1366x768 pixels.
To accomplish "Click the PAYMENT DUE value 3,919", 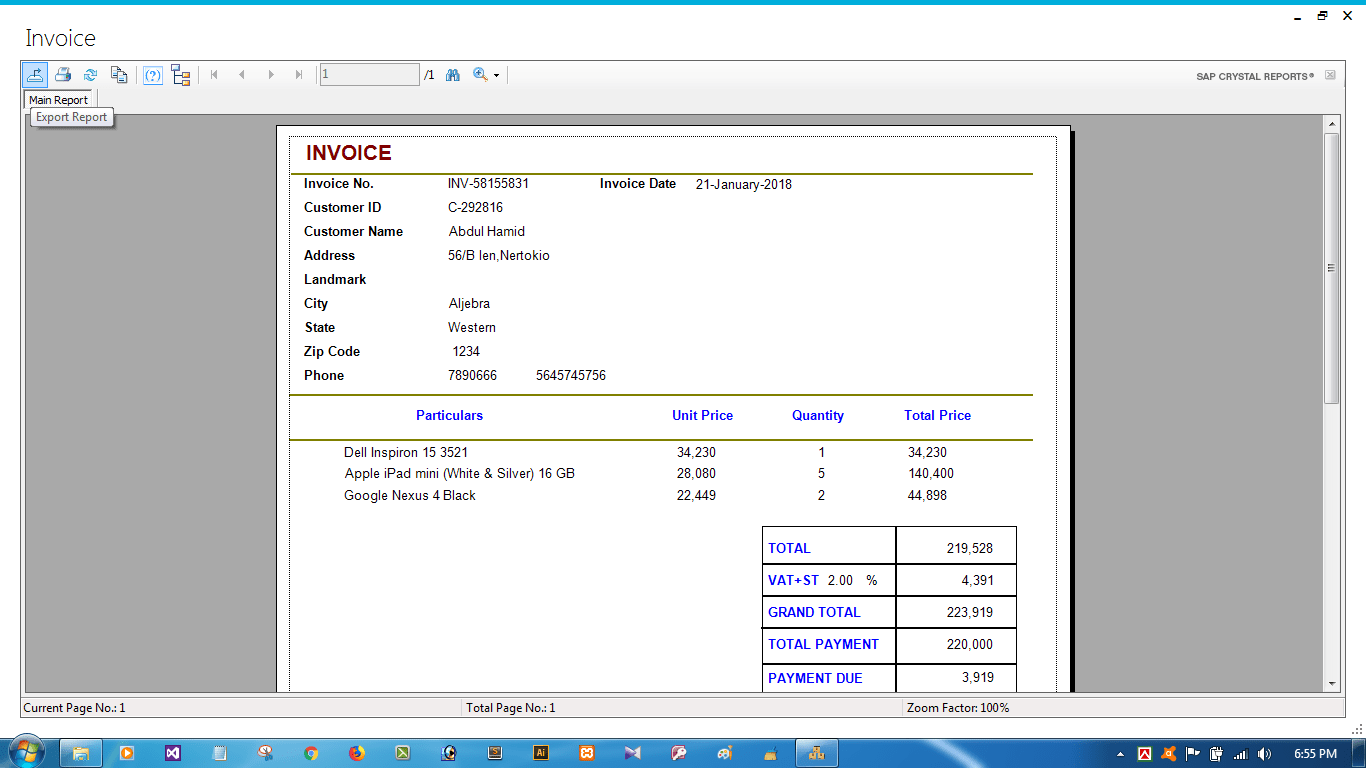I will coord(978,678).
